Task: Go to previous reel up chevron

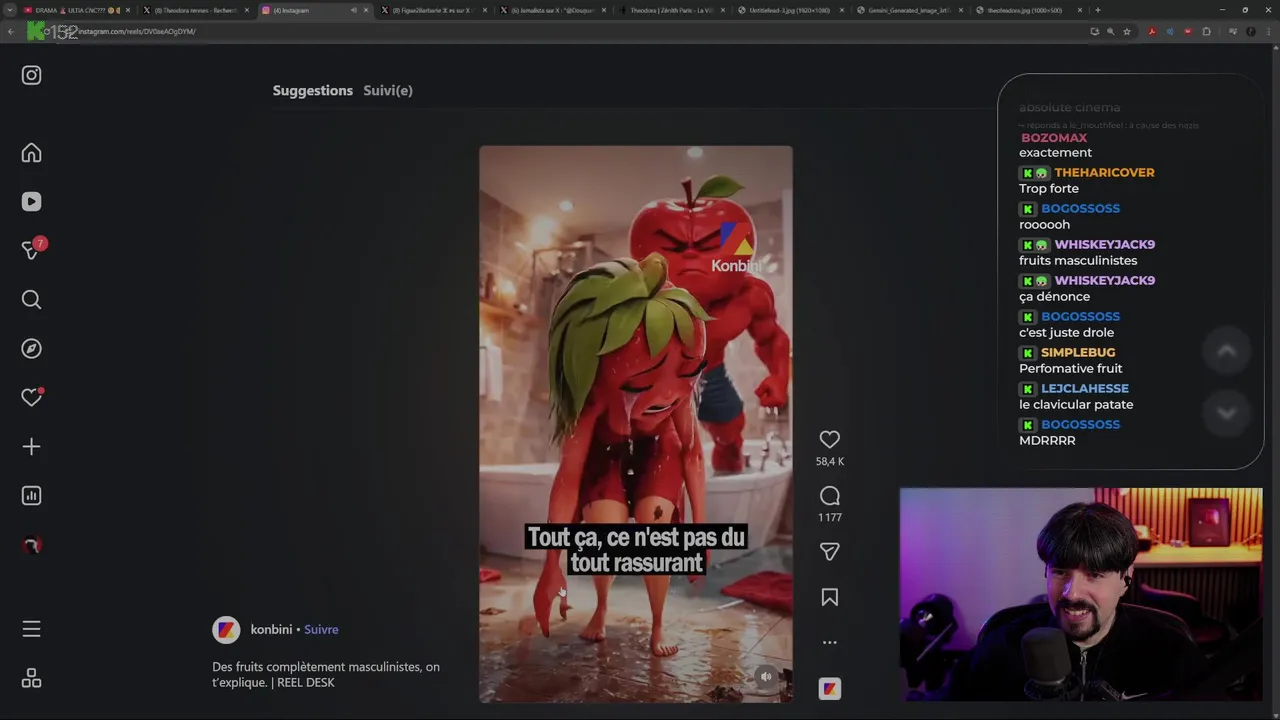Action: (1226, 351)
